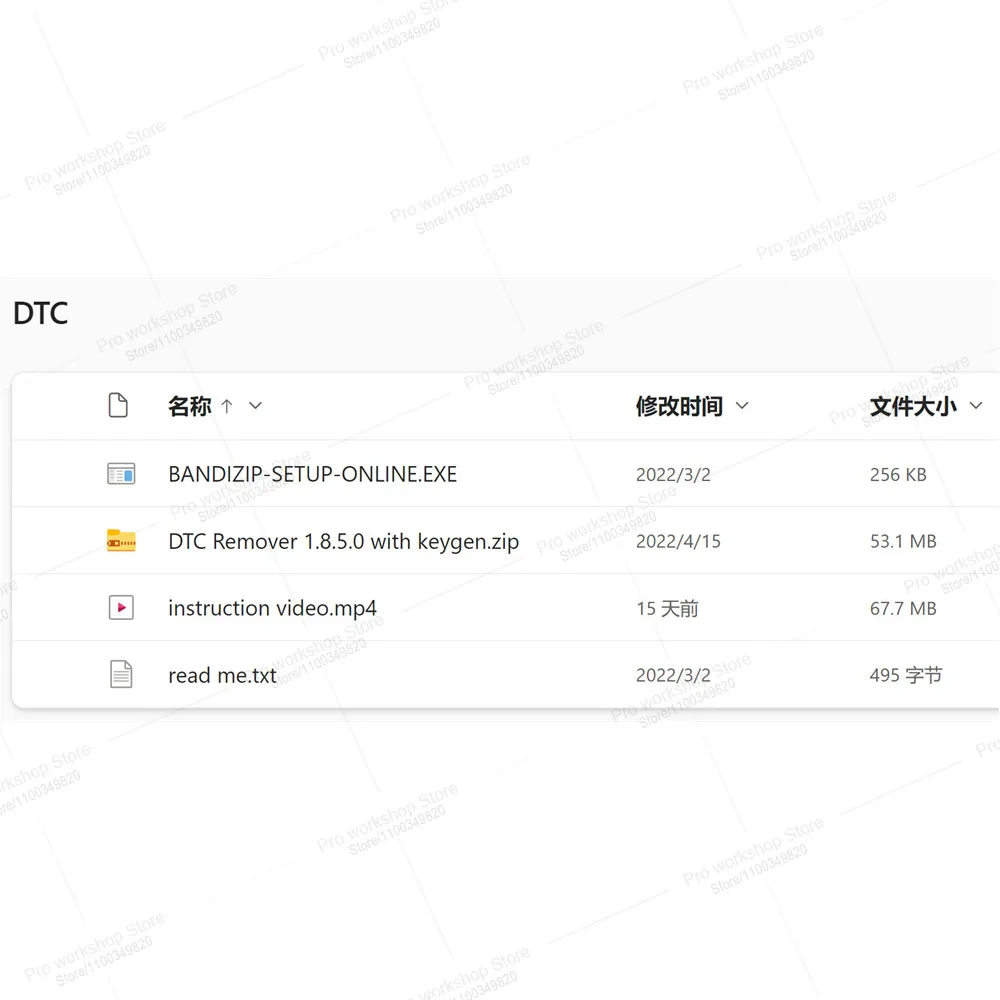Click the modified time 15 天前
Screen dimensions: 1000x1000
point(667,608)
